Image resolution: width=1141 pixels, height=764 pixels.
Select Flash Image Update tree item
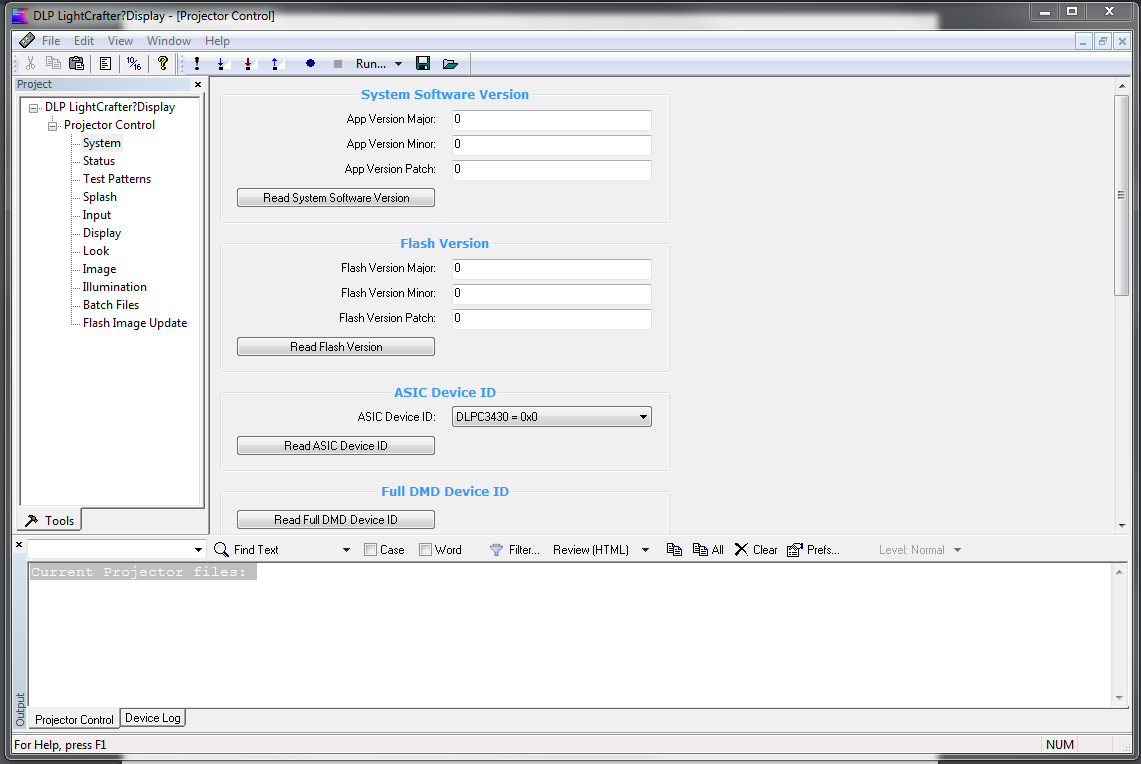tap(135, 323)
